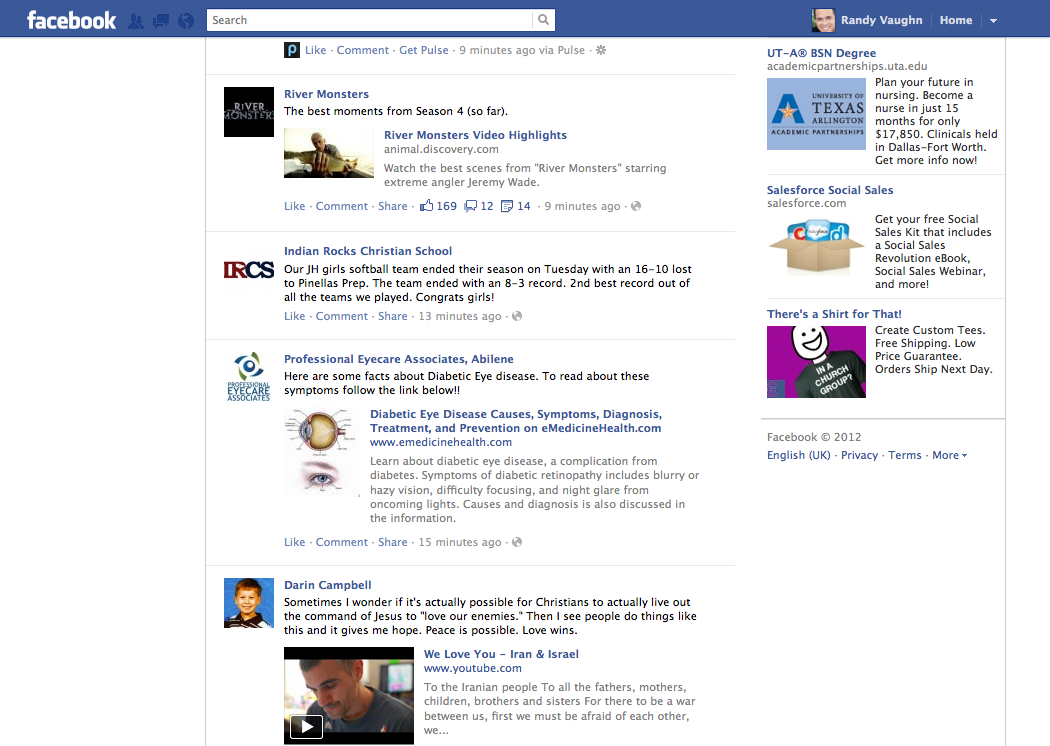Open the friend requests icon
The width and height of the screenshot is (1050, 746).
pos(136,21)
